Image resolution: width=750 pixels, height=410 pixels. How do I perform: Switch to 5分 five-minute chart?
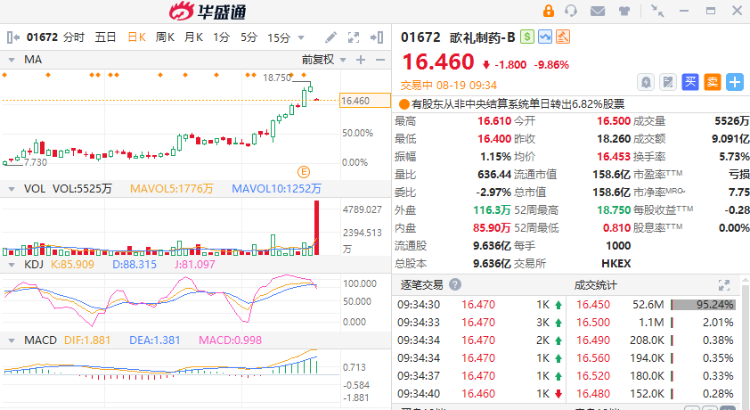point(249,37)
